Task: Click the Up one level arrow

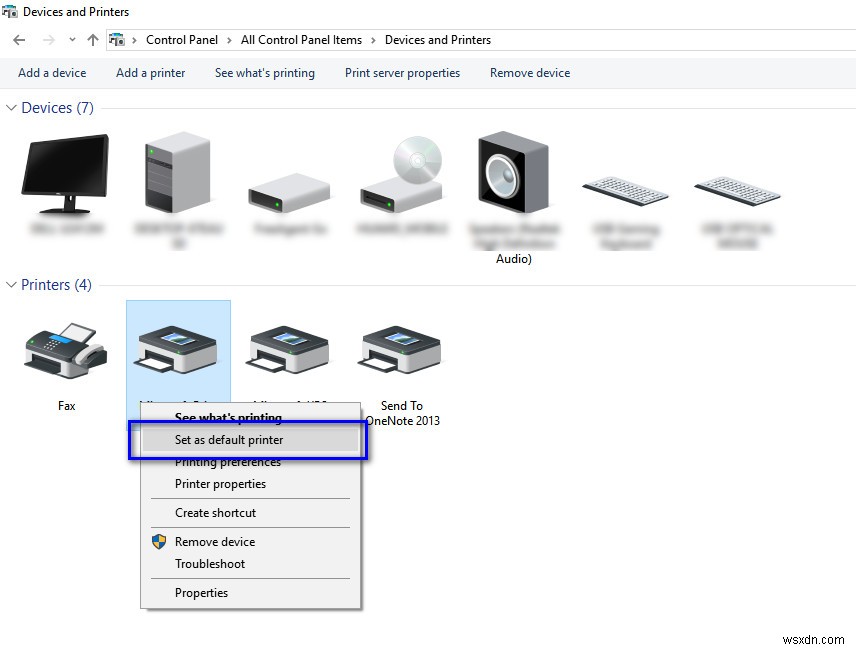Action: point(93,40)
